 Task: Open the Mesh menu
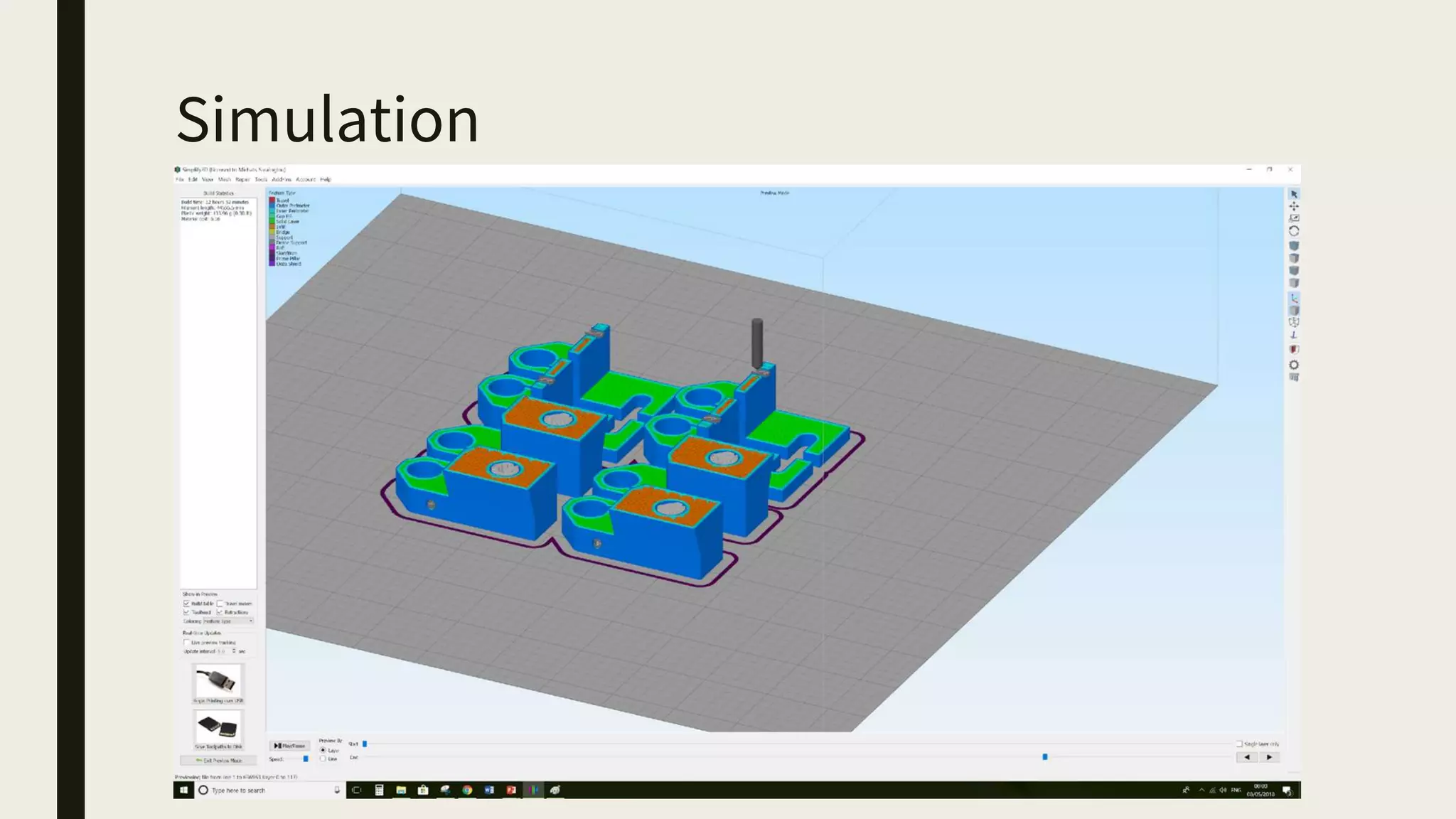[x=225, y=179]
